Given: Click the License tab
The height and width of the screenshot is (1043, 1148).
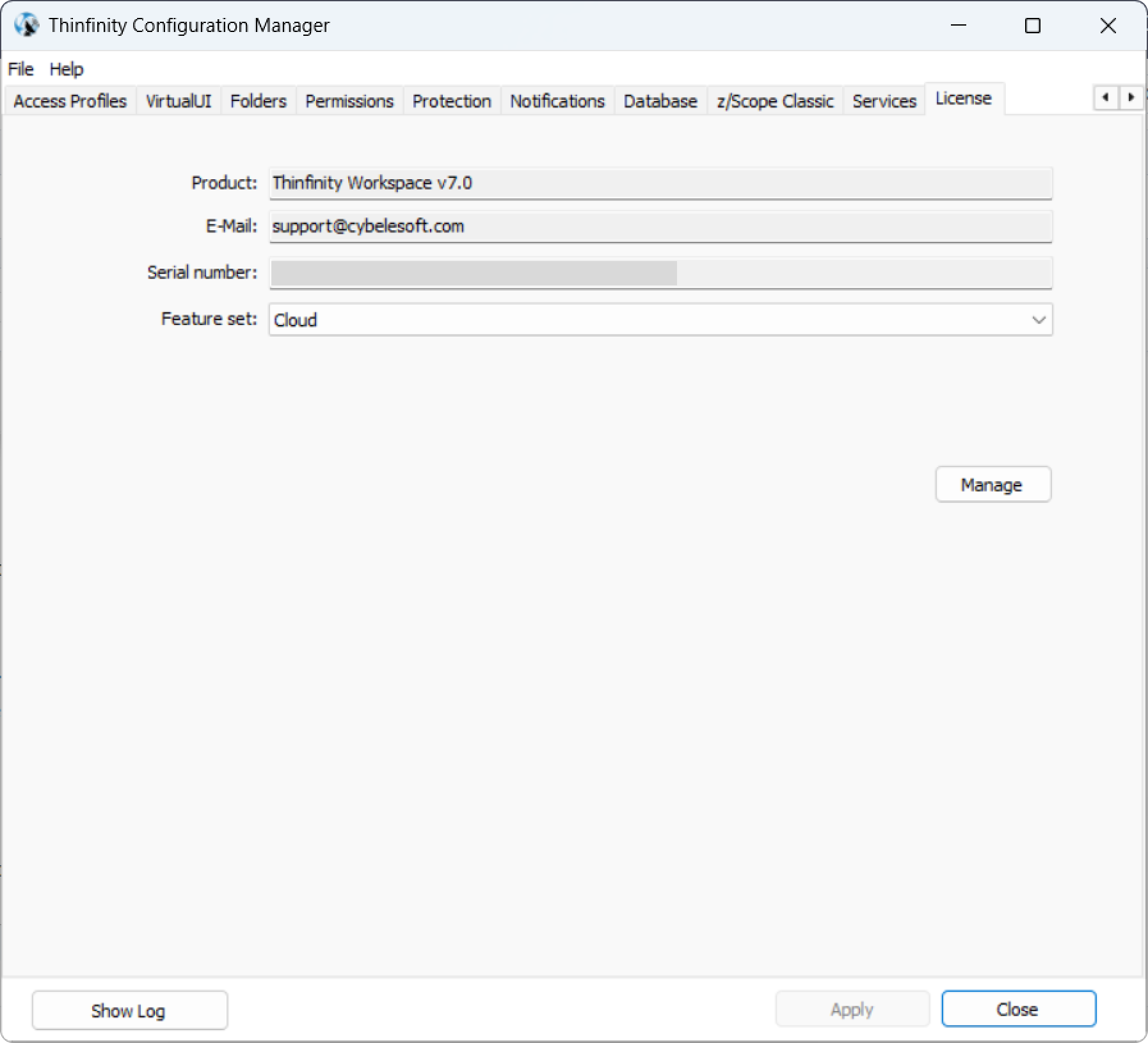Looking at the screenshot, I should (x=964, y=99).
